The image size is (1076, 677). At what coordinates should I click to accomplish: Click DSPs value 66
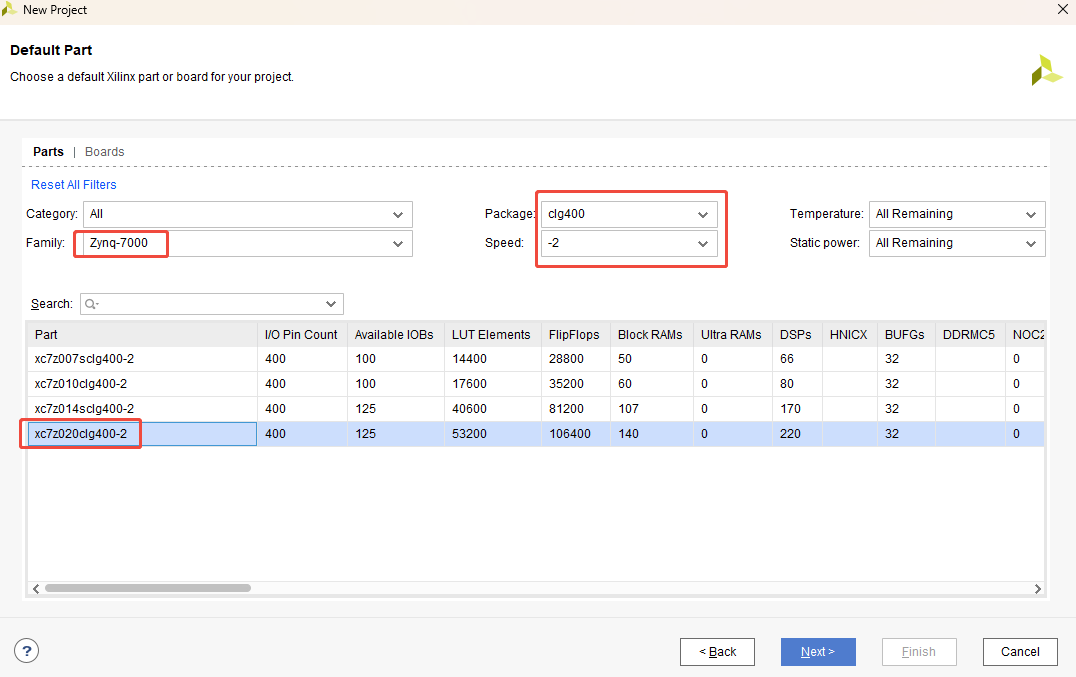(x=786, y=359)
